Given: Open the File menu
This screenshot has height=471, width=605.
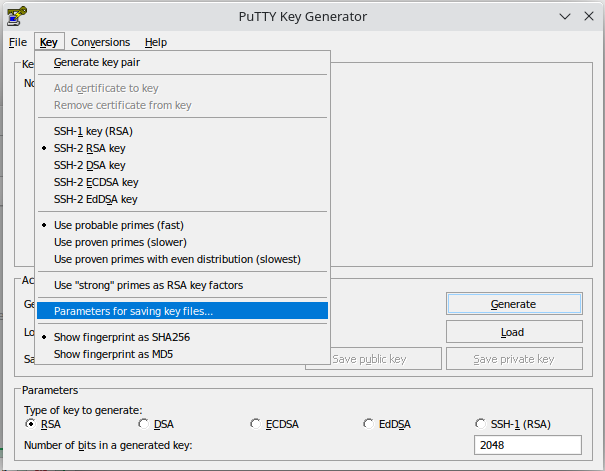Looking at the screenshot, I should click(18, 42).
